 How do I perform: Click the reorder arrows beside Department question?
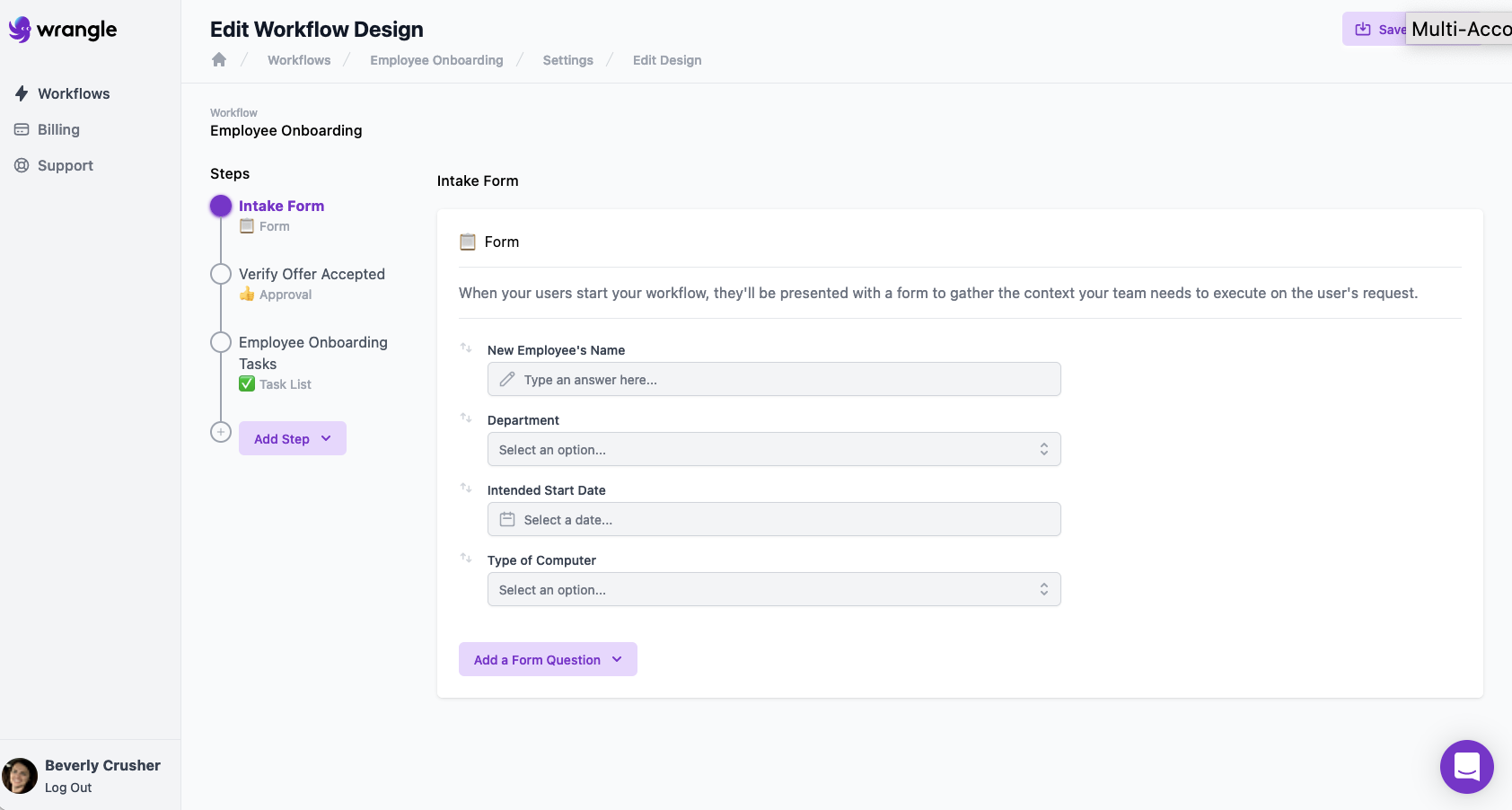(x=466, y=417)
